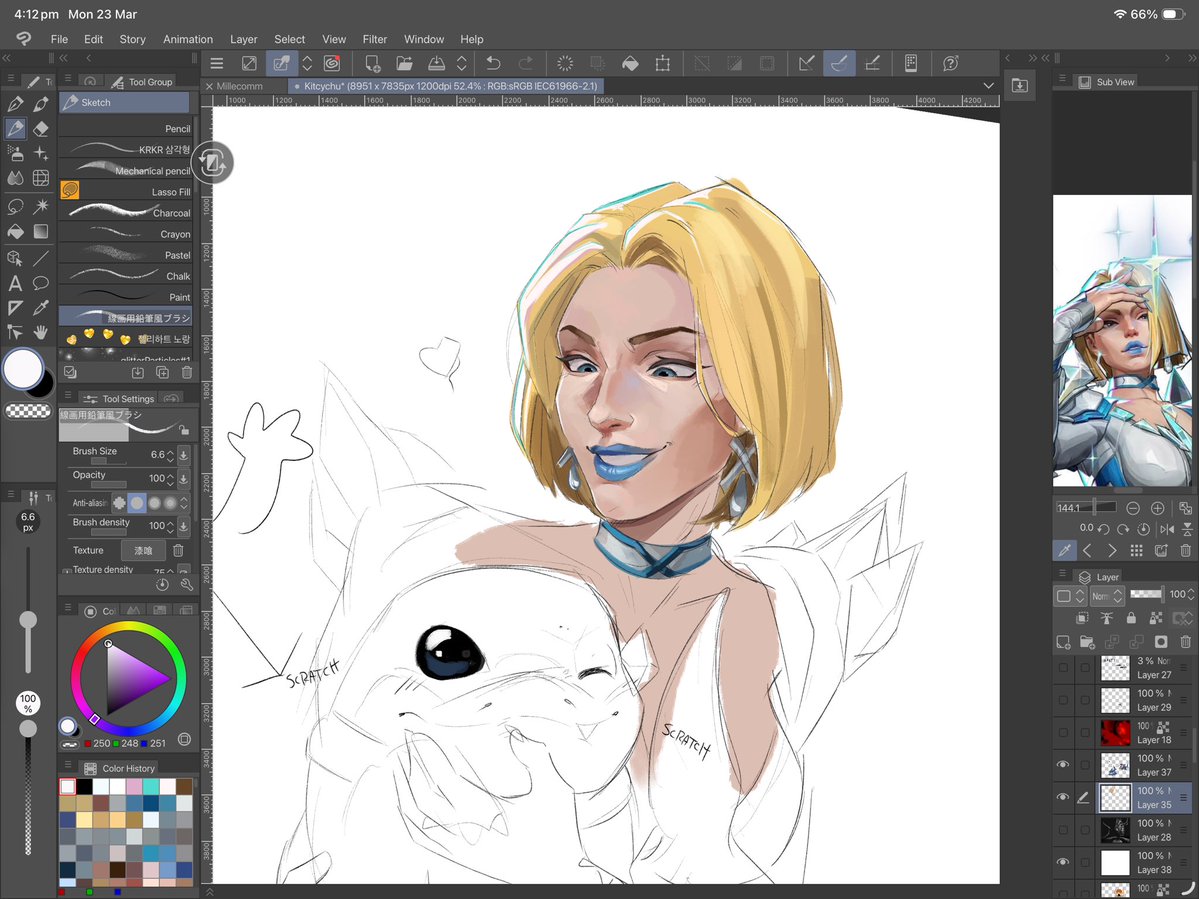Switch to the Millecomm document tab
Image resolution: width=1199 pixels, height=899 pixels.
[239, 86]
